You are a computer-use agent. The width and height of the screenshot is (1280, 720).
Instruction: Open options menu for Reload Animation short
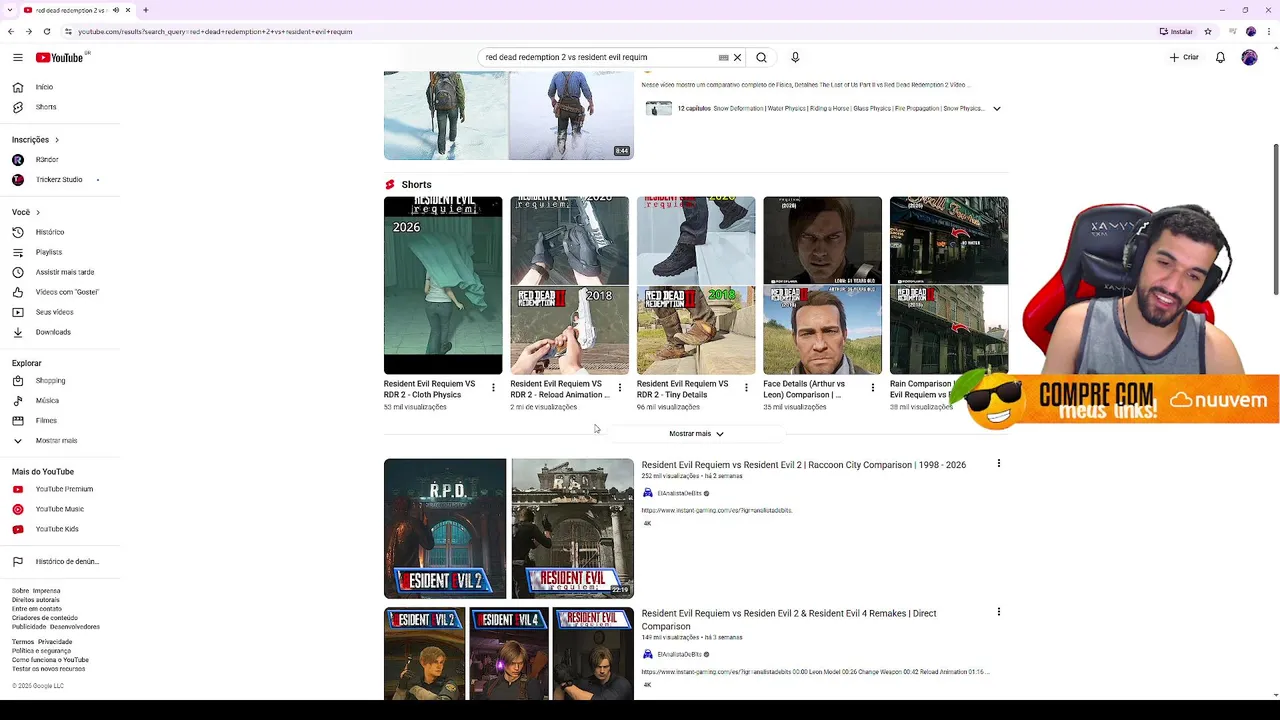point(620,388)
